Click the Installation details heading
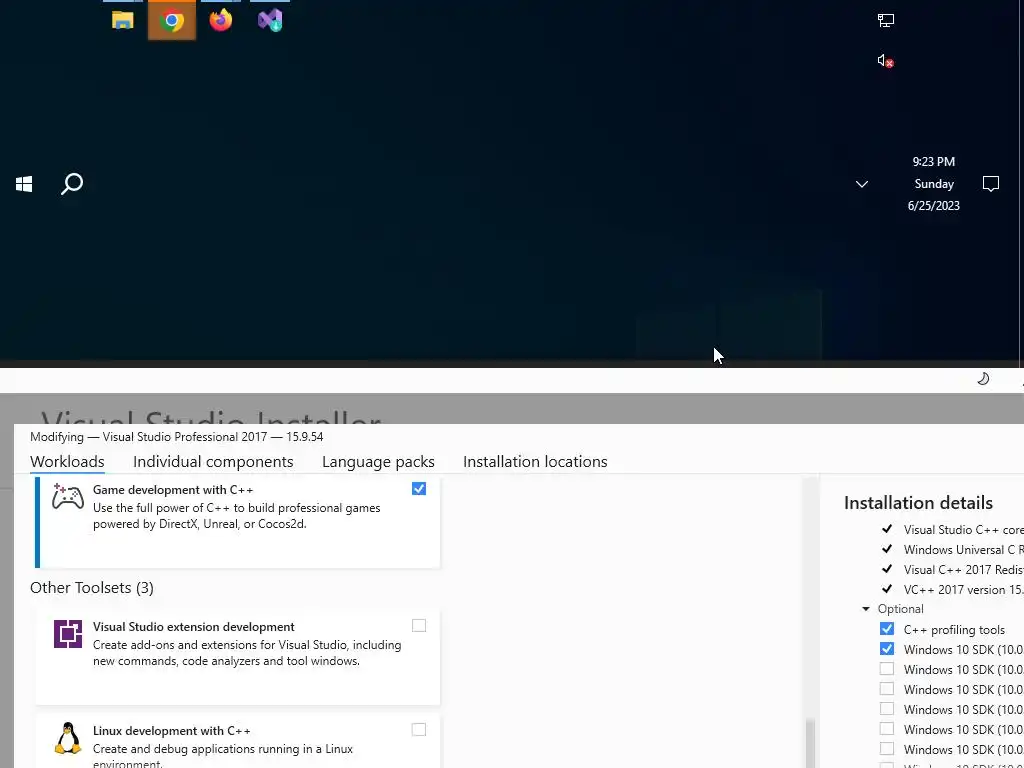 (x=918, y=503)
